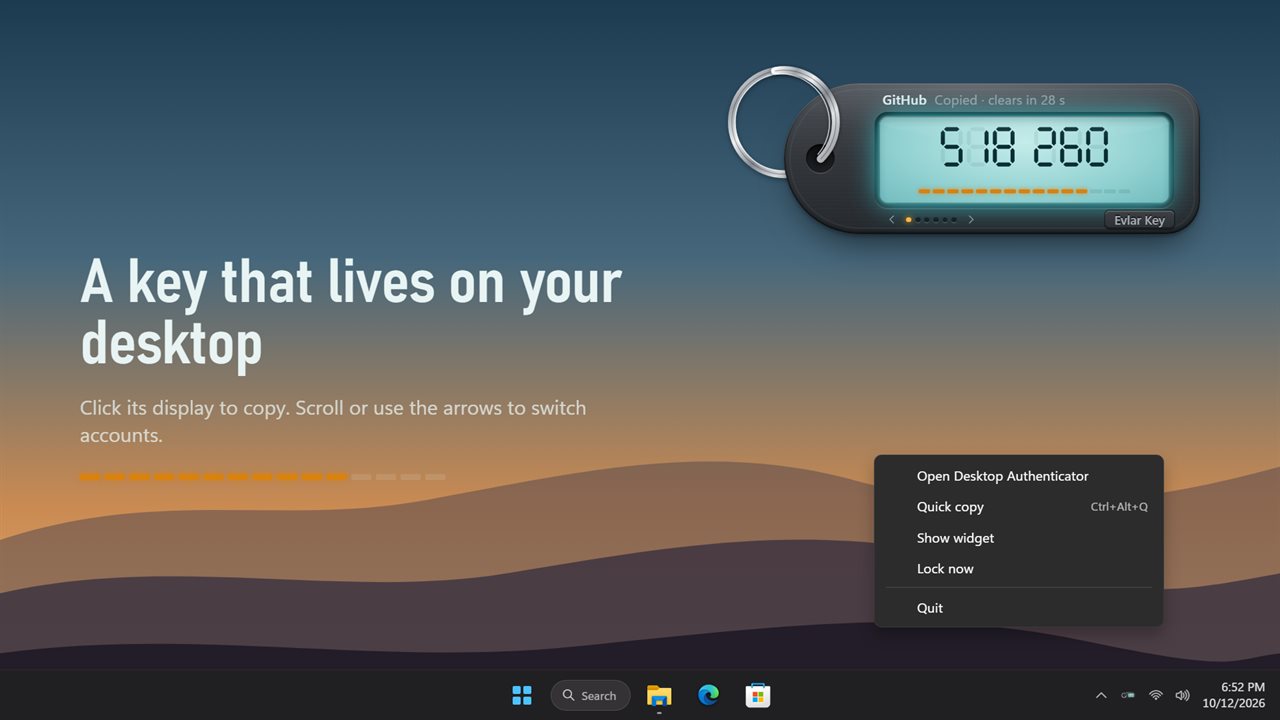Choose Open Desktop Authenticator from the menu
Screen dimensions: 1280x720
(1019, 476)
